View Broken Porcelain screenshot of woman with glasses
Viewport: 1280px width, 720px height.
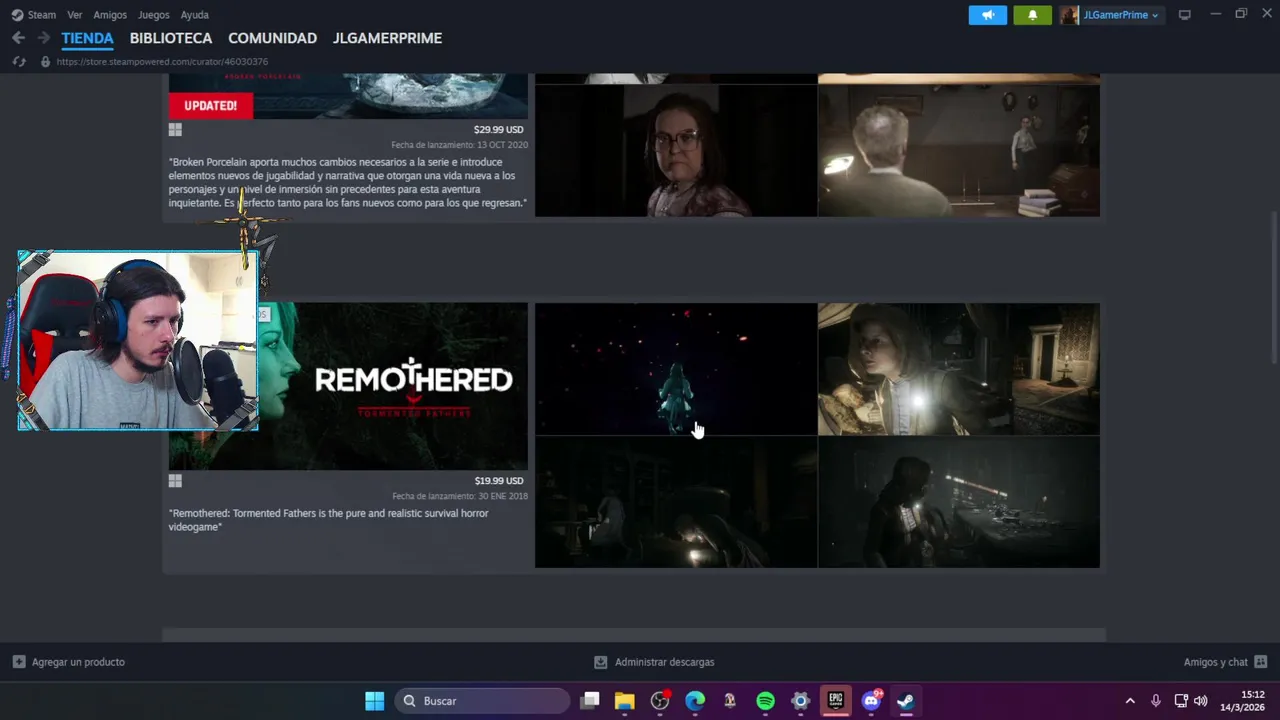(676, 150)
